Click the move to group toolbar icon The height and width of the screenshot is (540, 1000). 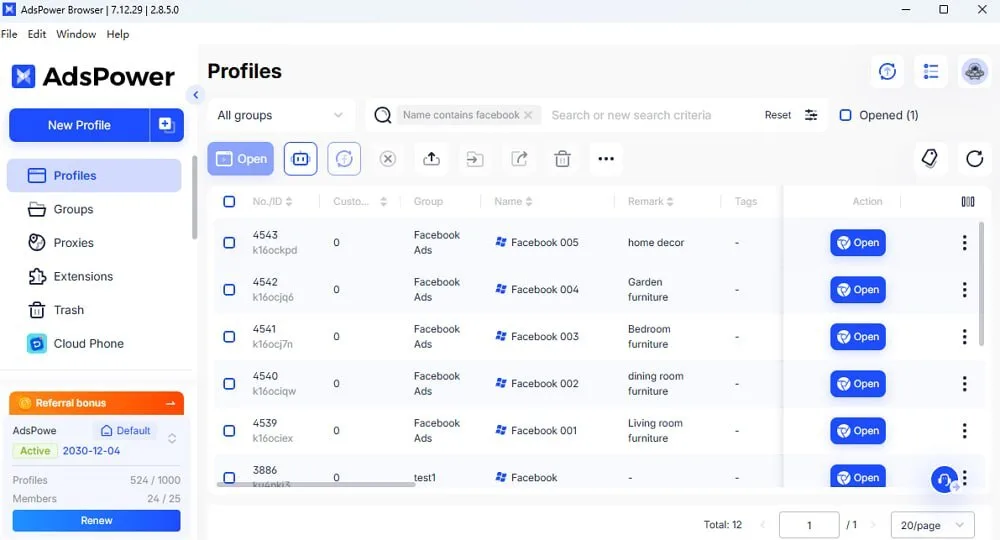point(474,159)
